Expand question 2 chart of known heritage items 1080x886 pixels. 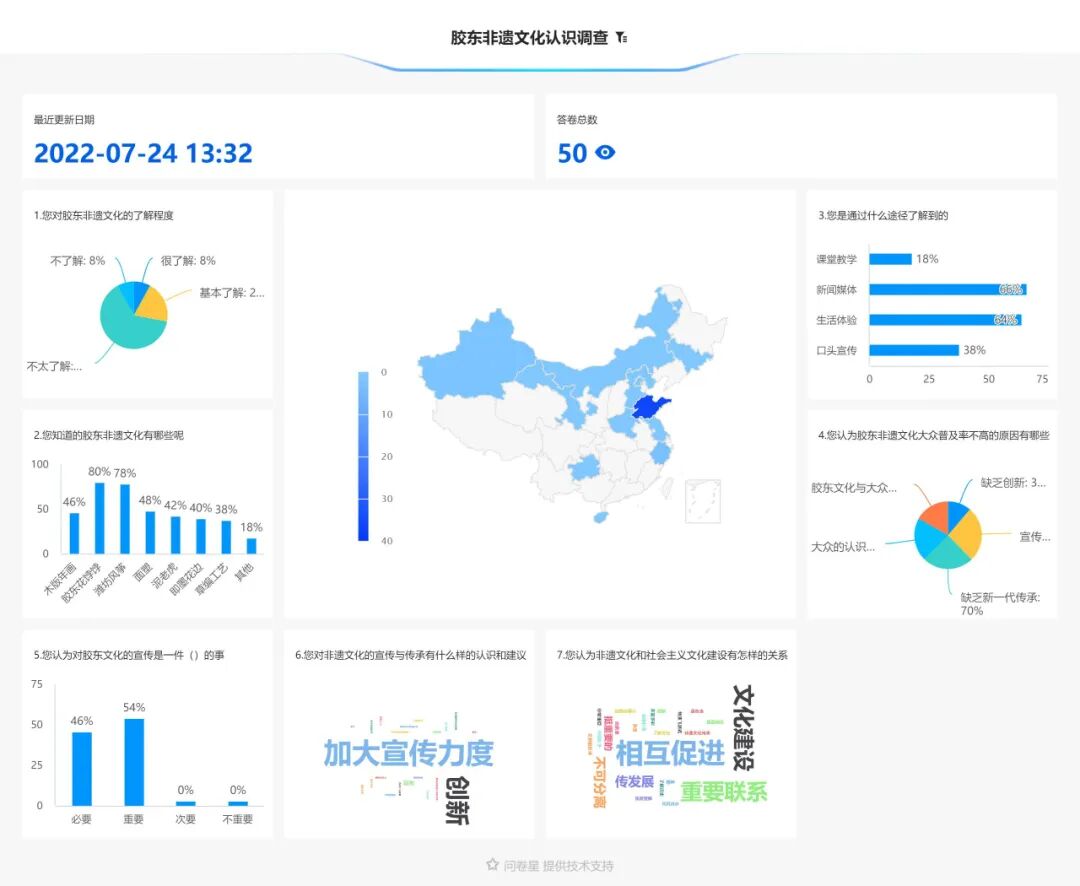click(x=145, y=520)
